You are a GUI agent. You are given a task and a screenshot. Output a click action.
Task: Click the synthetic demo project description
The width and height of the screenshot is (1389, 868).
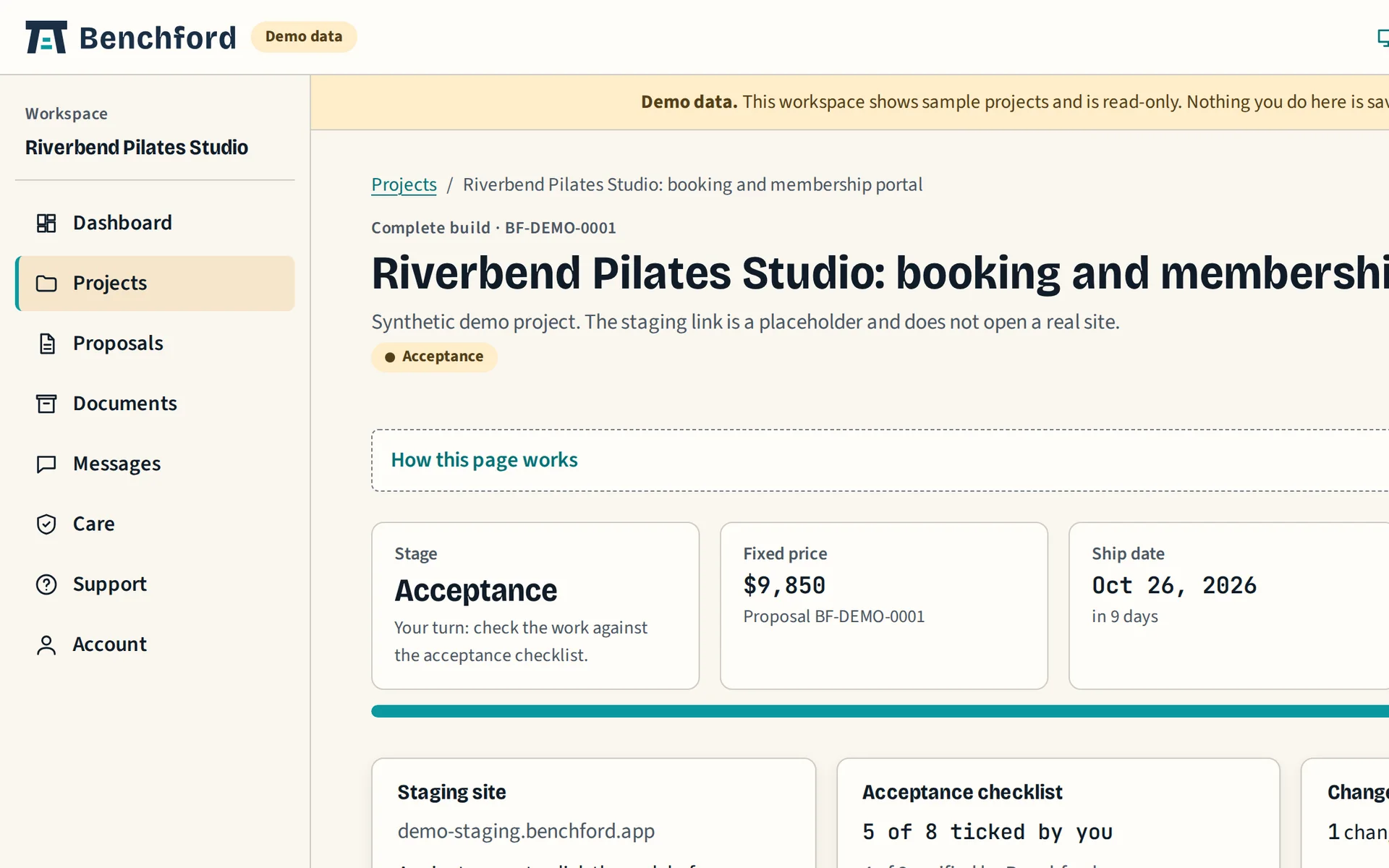[745, 322]
